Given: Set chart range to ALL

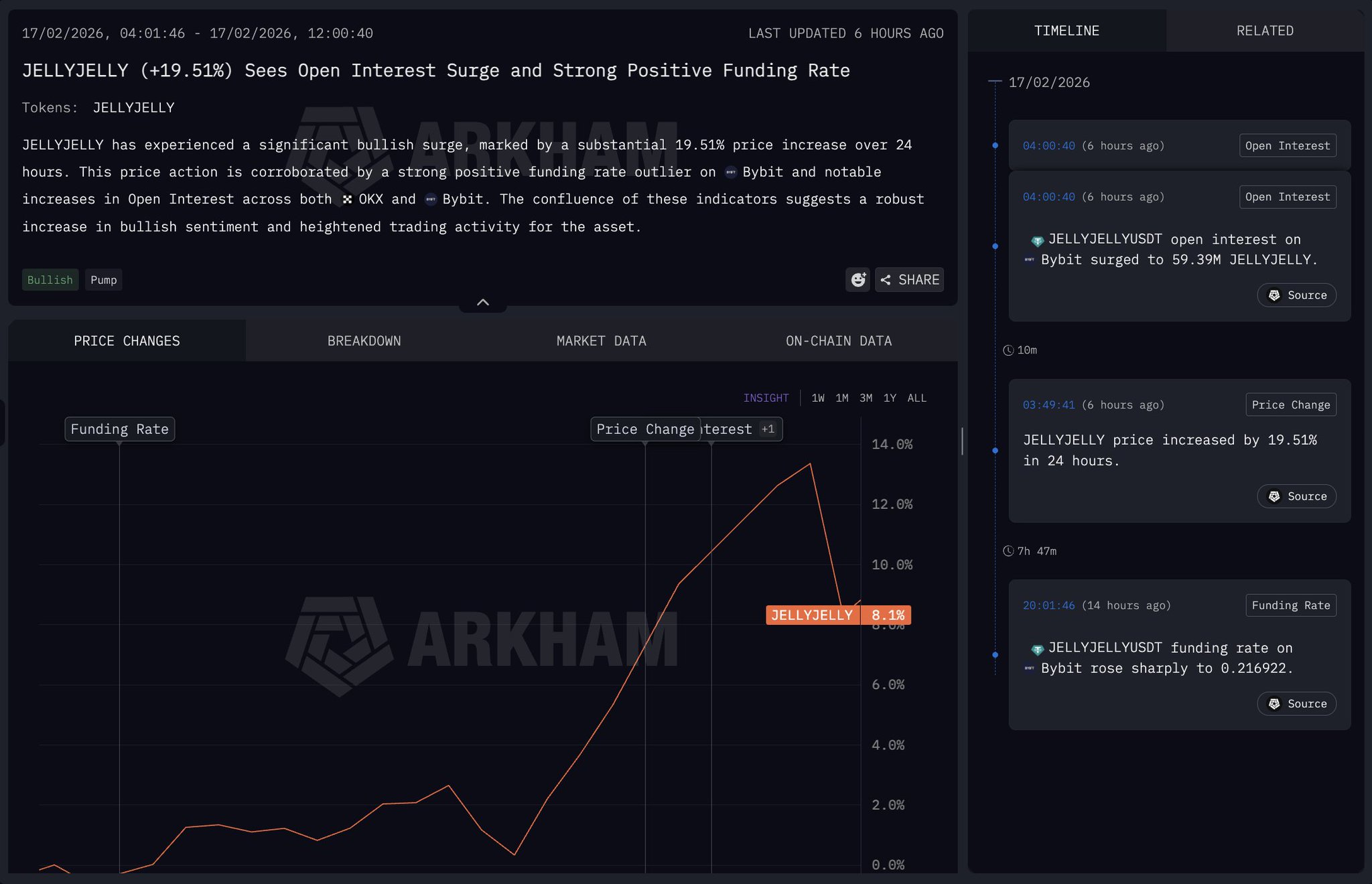Looking at the screenshot, I should tap(916, 398).
